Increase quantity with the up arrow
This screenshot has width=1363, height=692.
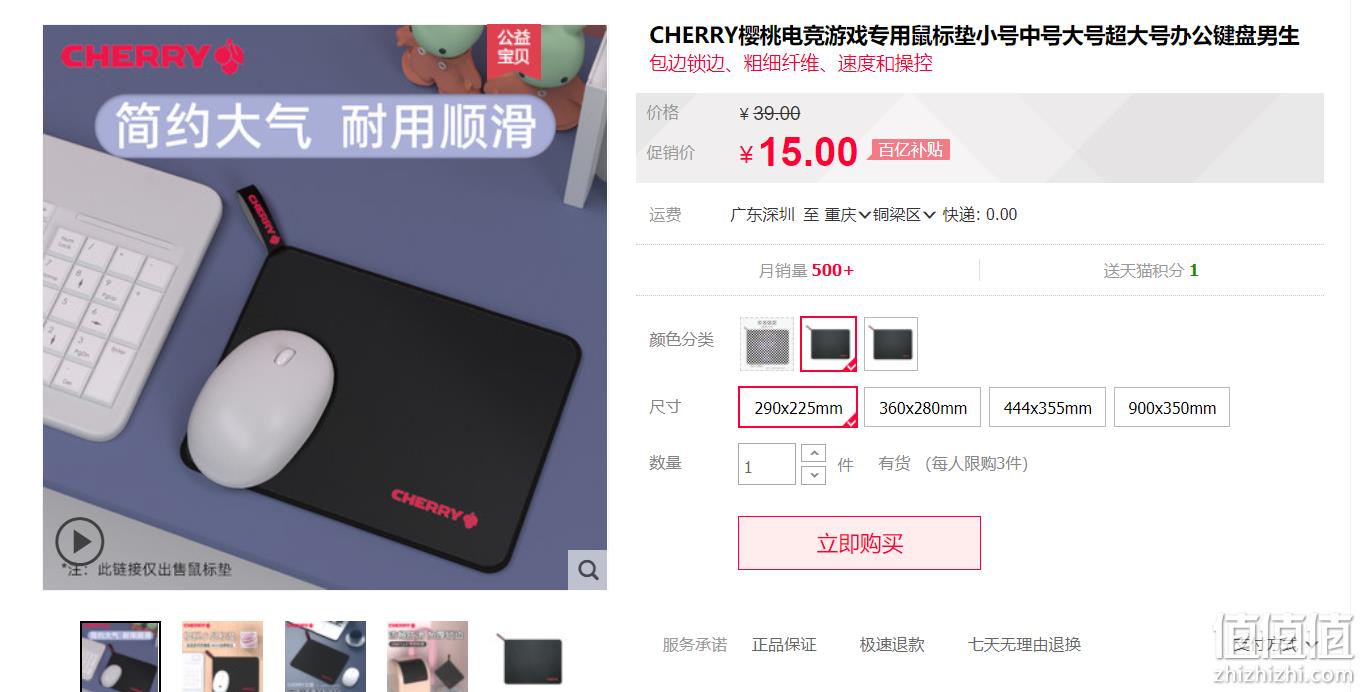814,453
